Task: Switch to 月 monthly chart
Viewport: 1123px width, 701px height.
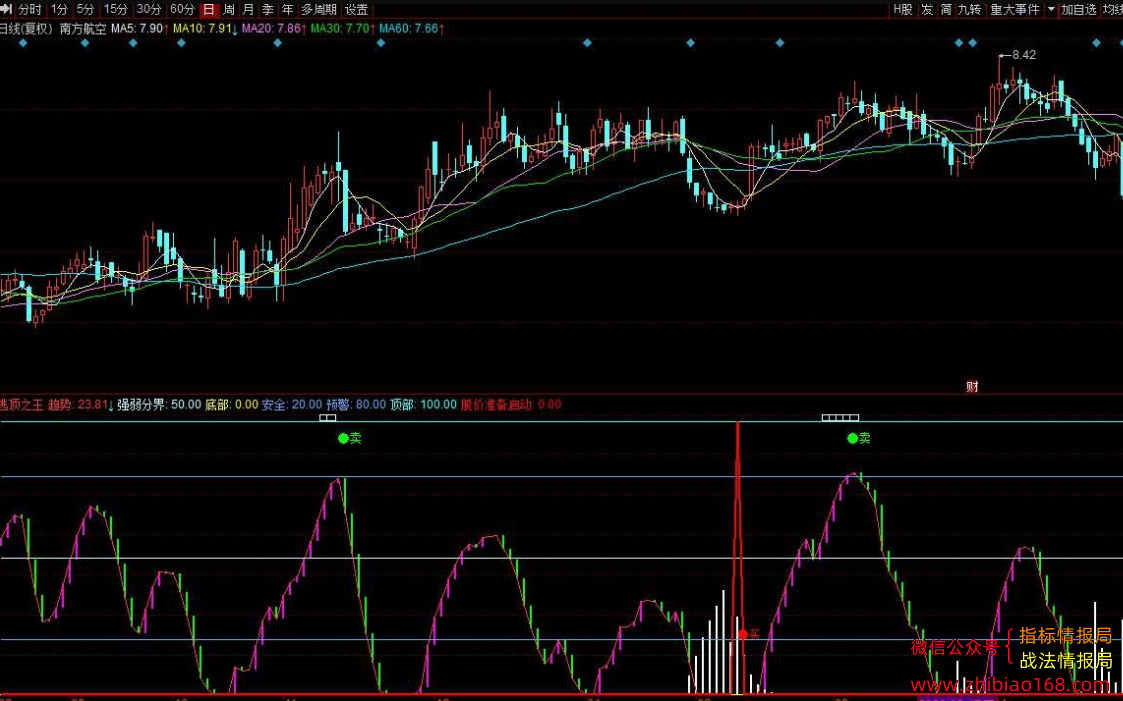Action: [248, 9]
